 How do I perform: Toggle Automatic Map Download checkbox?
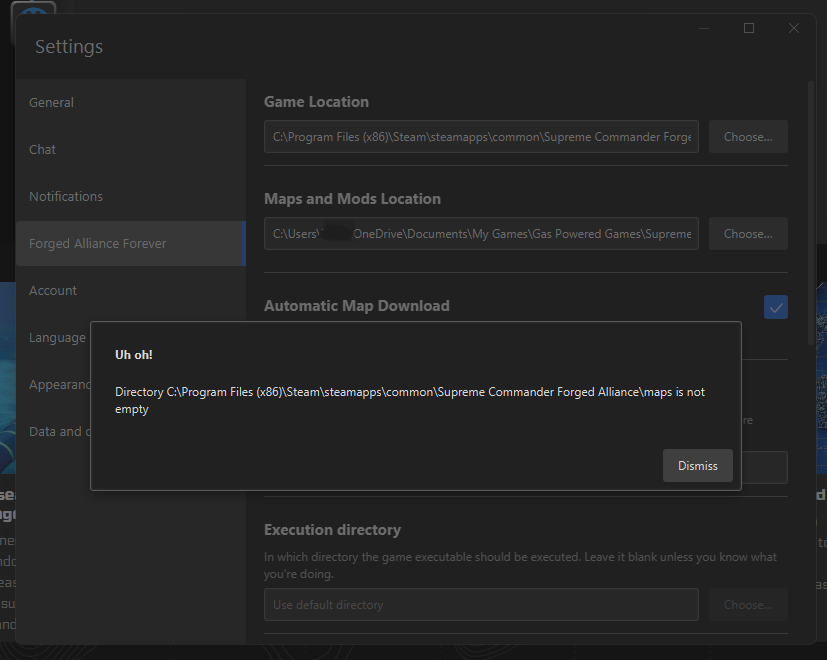tap(776, 307)
